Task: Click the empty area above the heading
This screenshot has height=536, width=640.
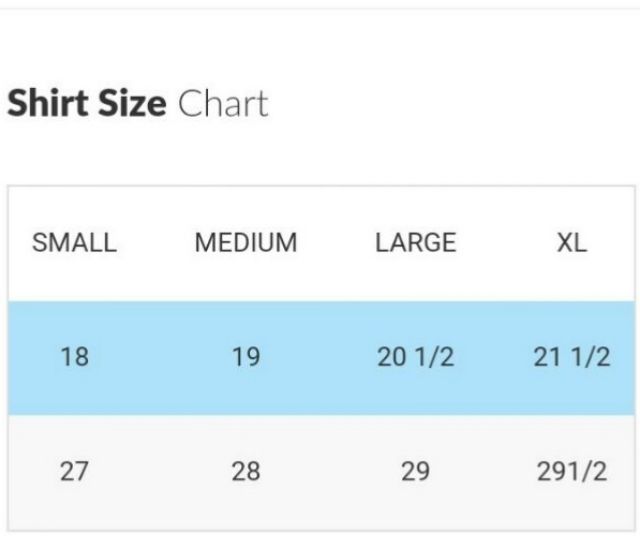Action: 320,45
